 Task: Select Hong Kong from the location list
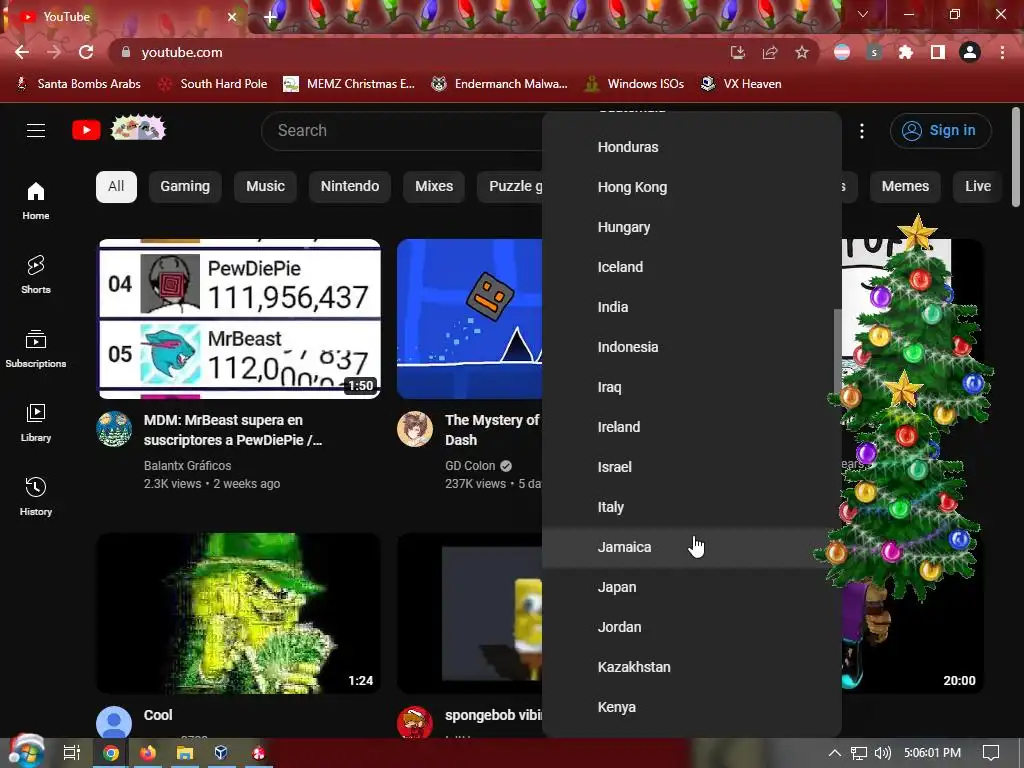(692, 187)
